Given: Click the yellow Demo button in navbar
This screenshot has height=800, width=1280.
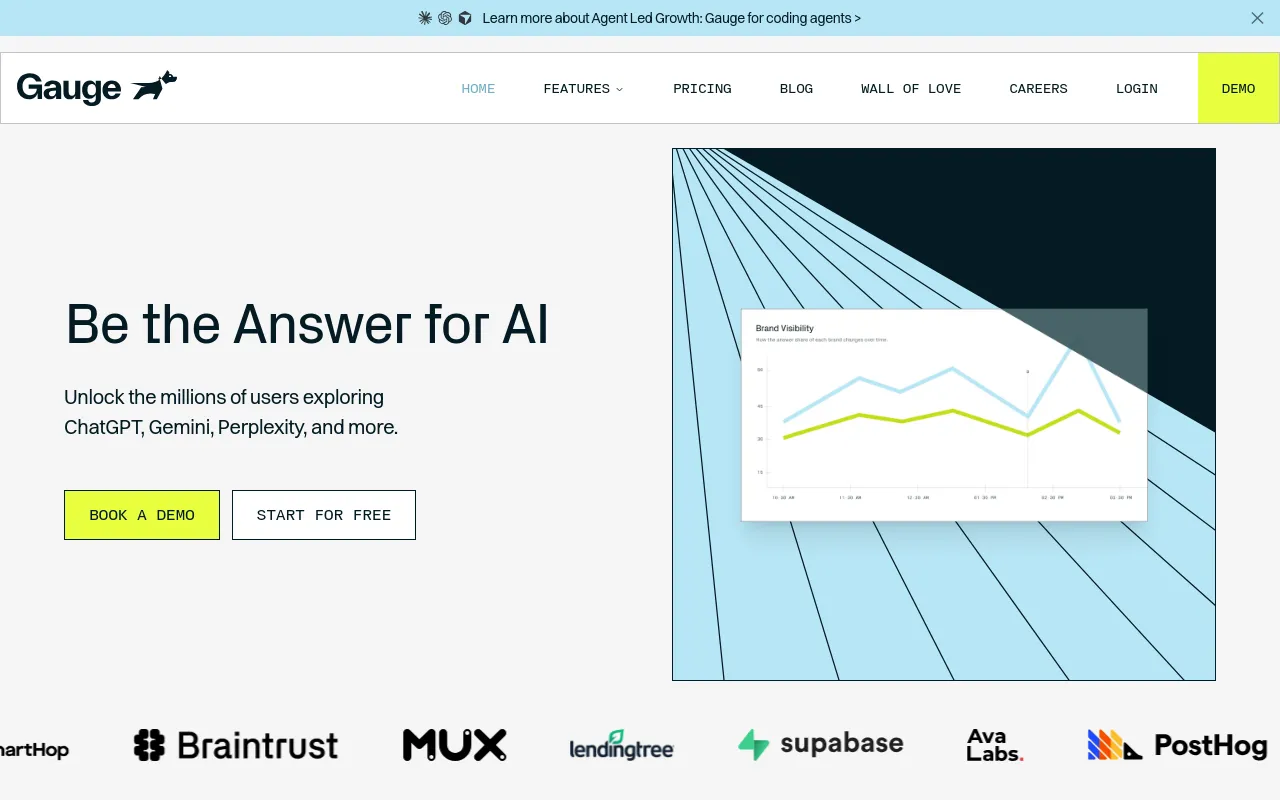Looking at the screenshot, I should pos(1238,88).
